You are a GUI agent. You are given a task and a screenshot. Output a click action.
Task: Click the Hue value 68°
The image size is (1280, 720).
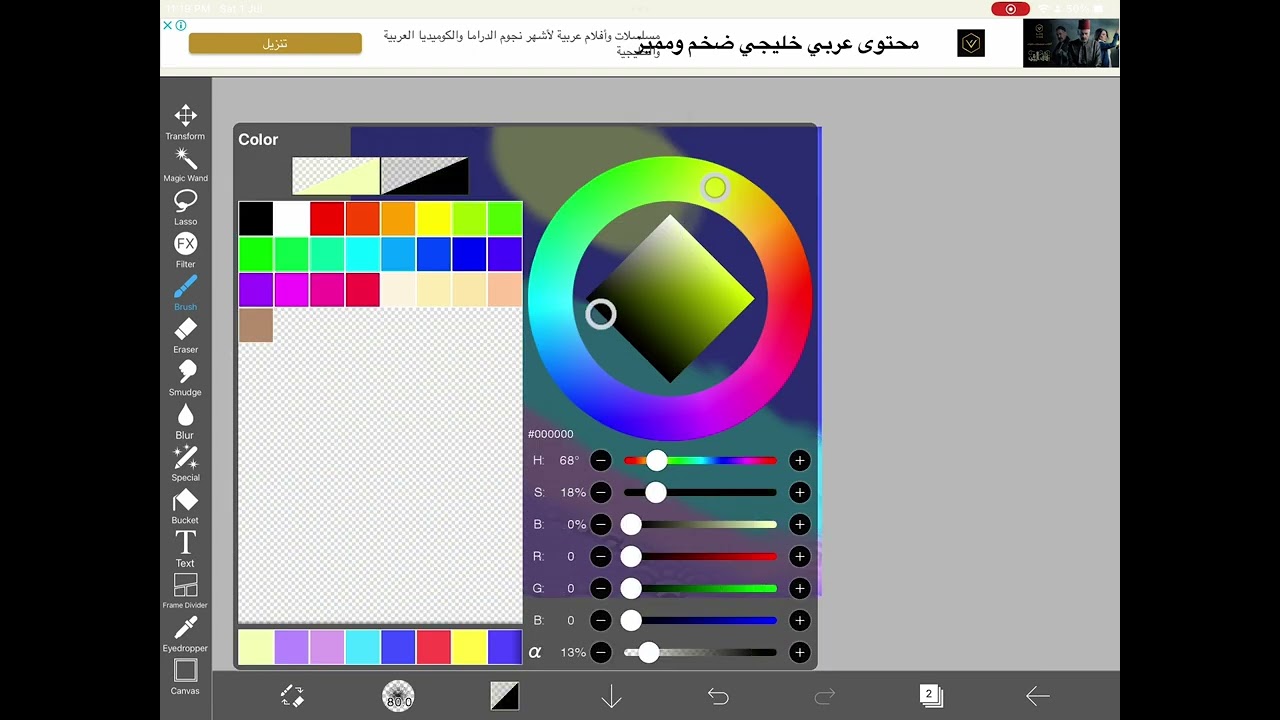click(x=569, y=460)
